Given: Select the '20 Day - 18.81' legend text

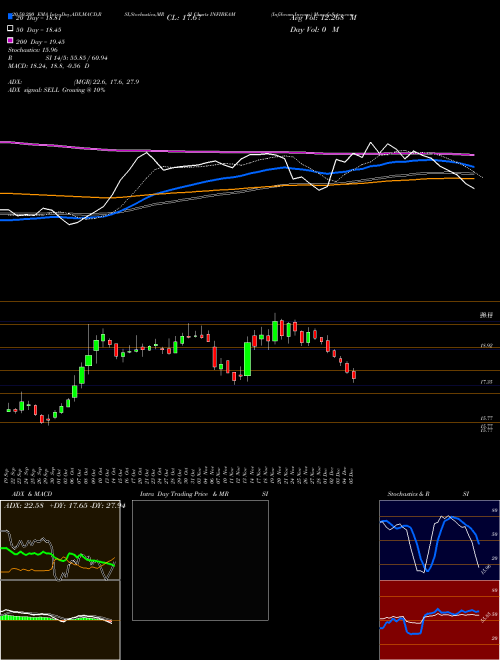Looking at the screenshot, I should click(39, 18).
